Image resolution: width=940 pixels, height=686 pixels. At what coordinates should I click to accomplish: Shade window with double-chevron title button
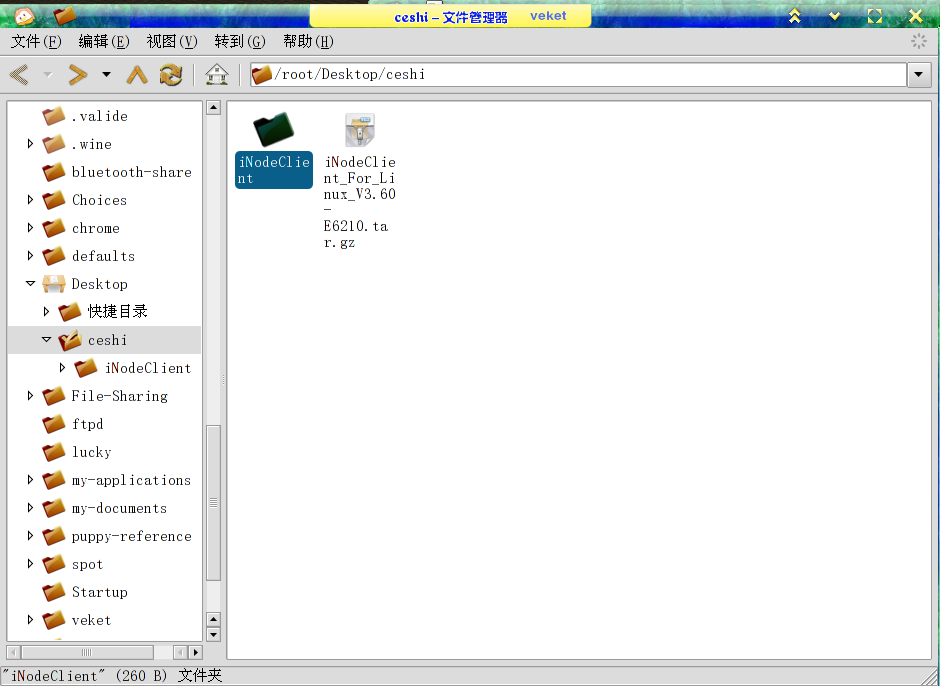[x=795, y=16]
